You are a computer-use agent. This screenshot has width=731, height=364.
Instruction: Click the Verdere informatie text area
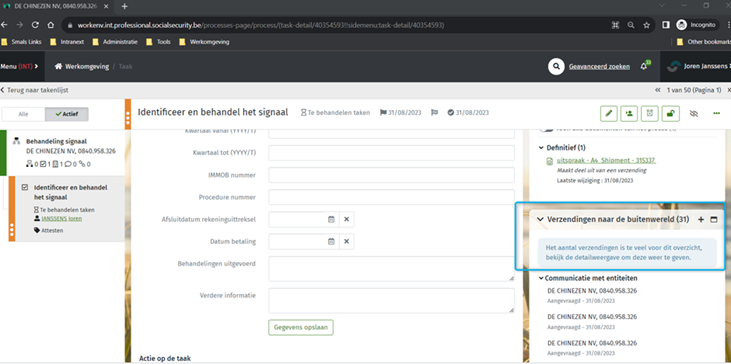click(x=391, y=301)
